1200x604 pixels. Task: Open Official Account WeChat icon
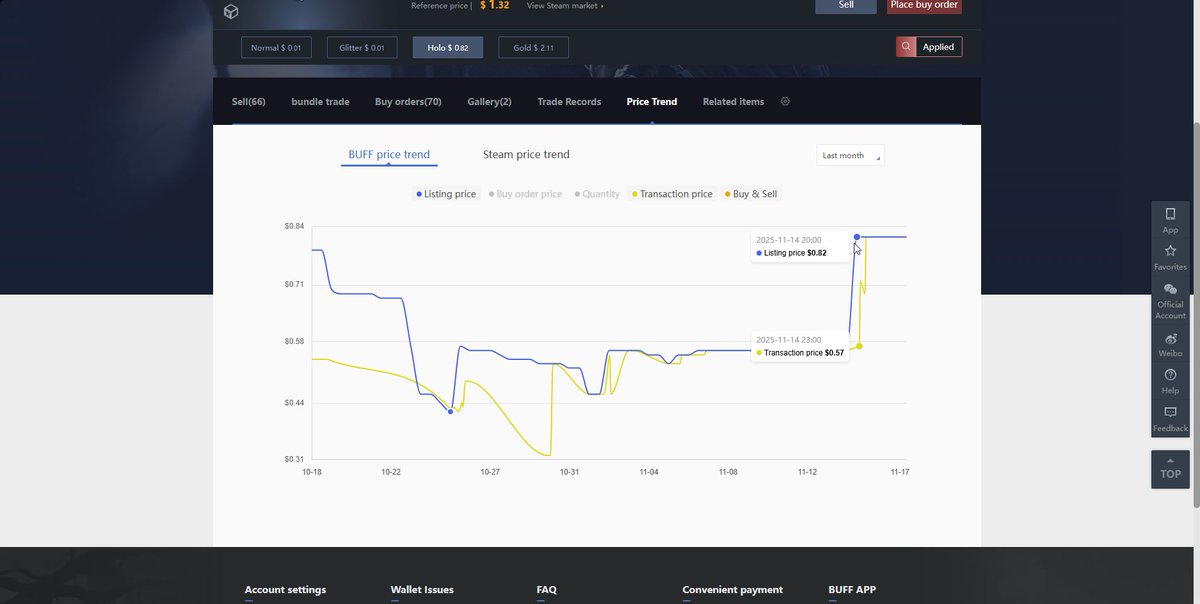(x=1170, y=289)
